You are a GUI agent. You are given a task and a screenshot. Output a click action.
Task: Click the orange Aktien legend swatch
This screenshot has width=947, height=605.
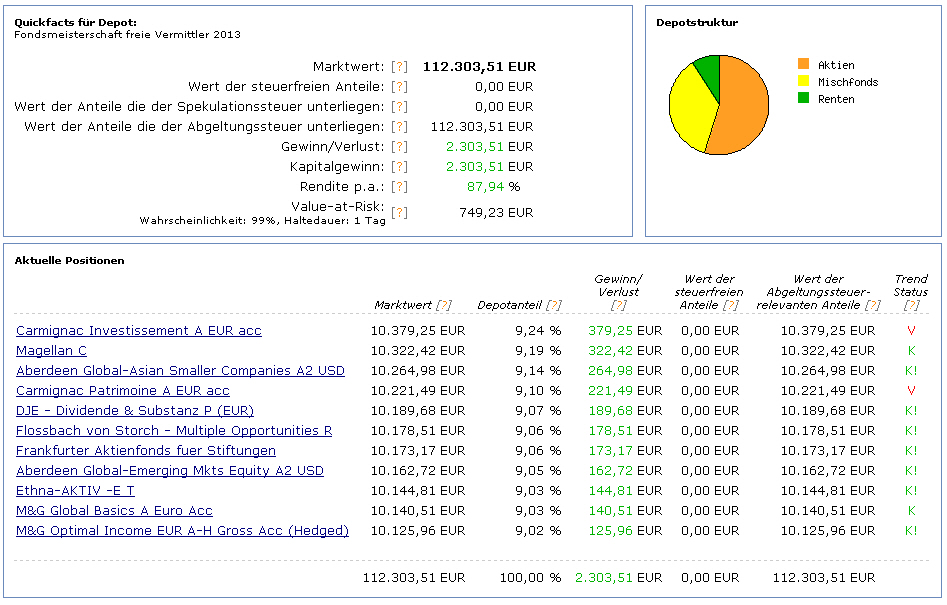tap(804, 65)
